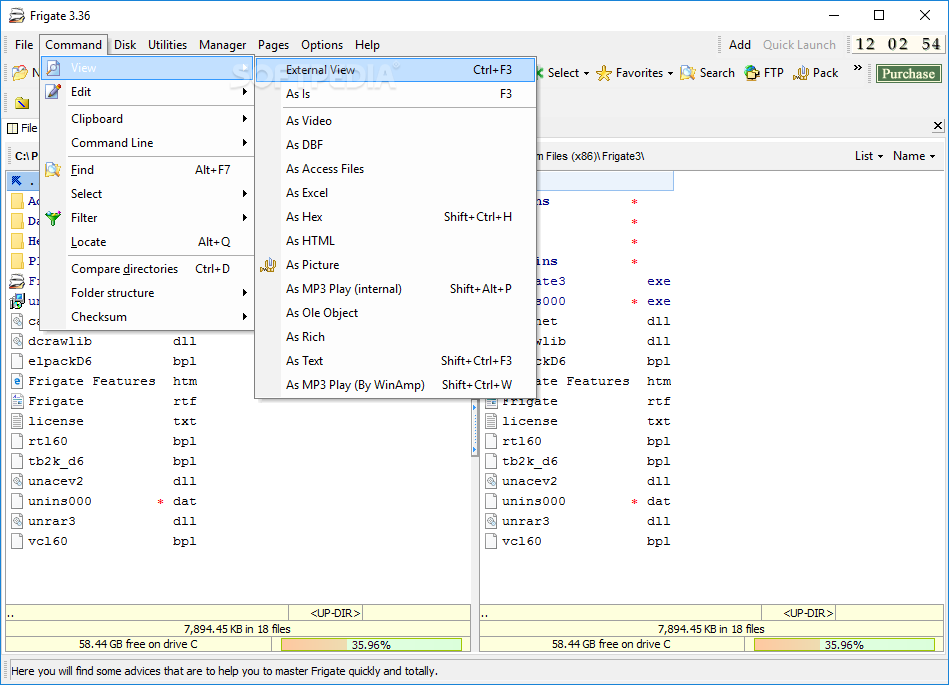
Task: Show more toolbar buttons via chevron
Action: (x=858, y=68)
